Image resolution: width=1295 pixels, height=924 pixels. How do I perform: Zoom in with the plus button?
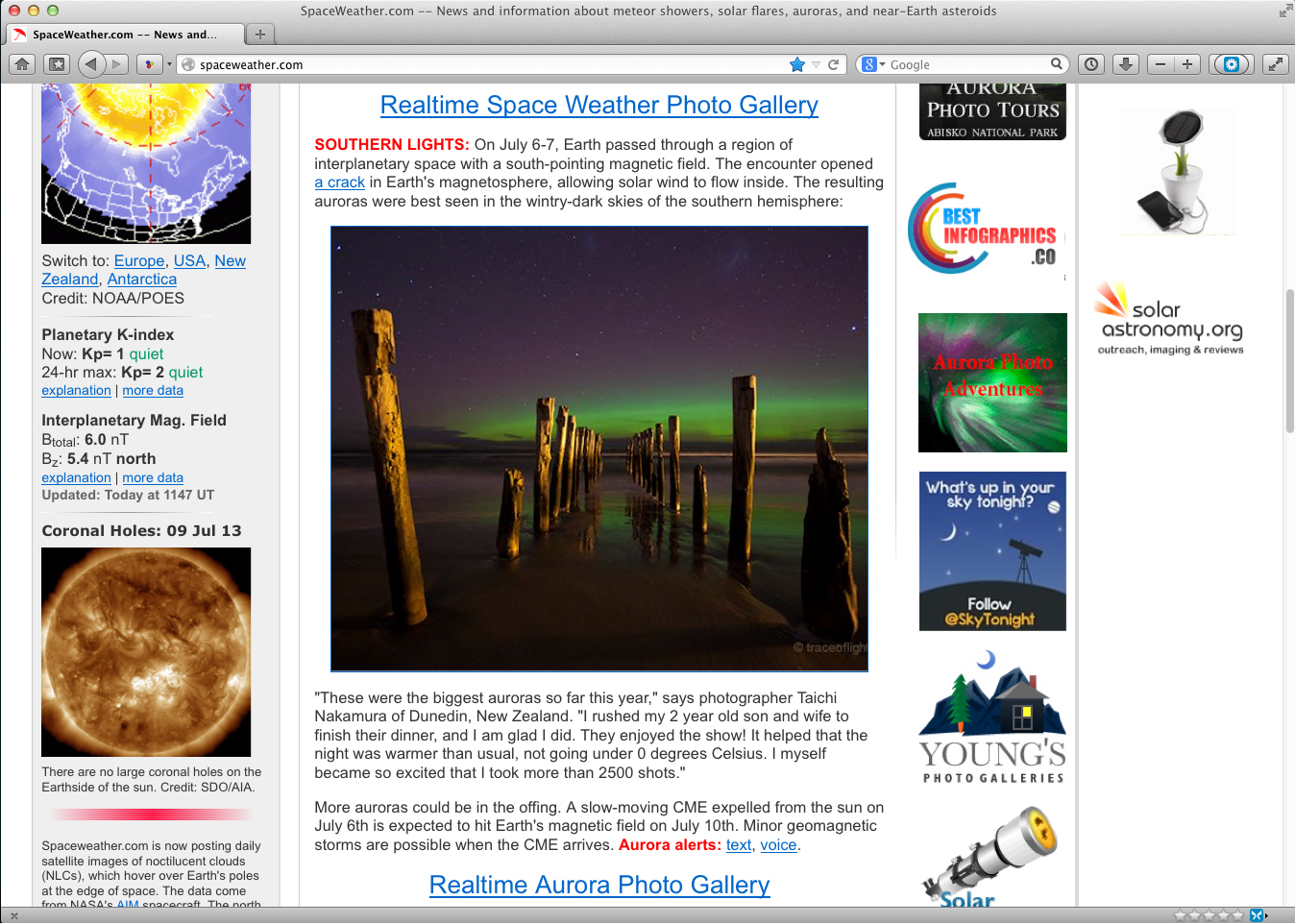tap(1187, 64)
